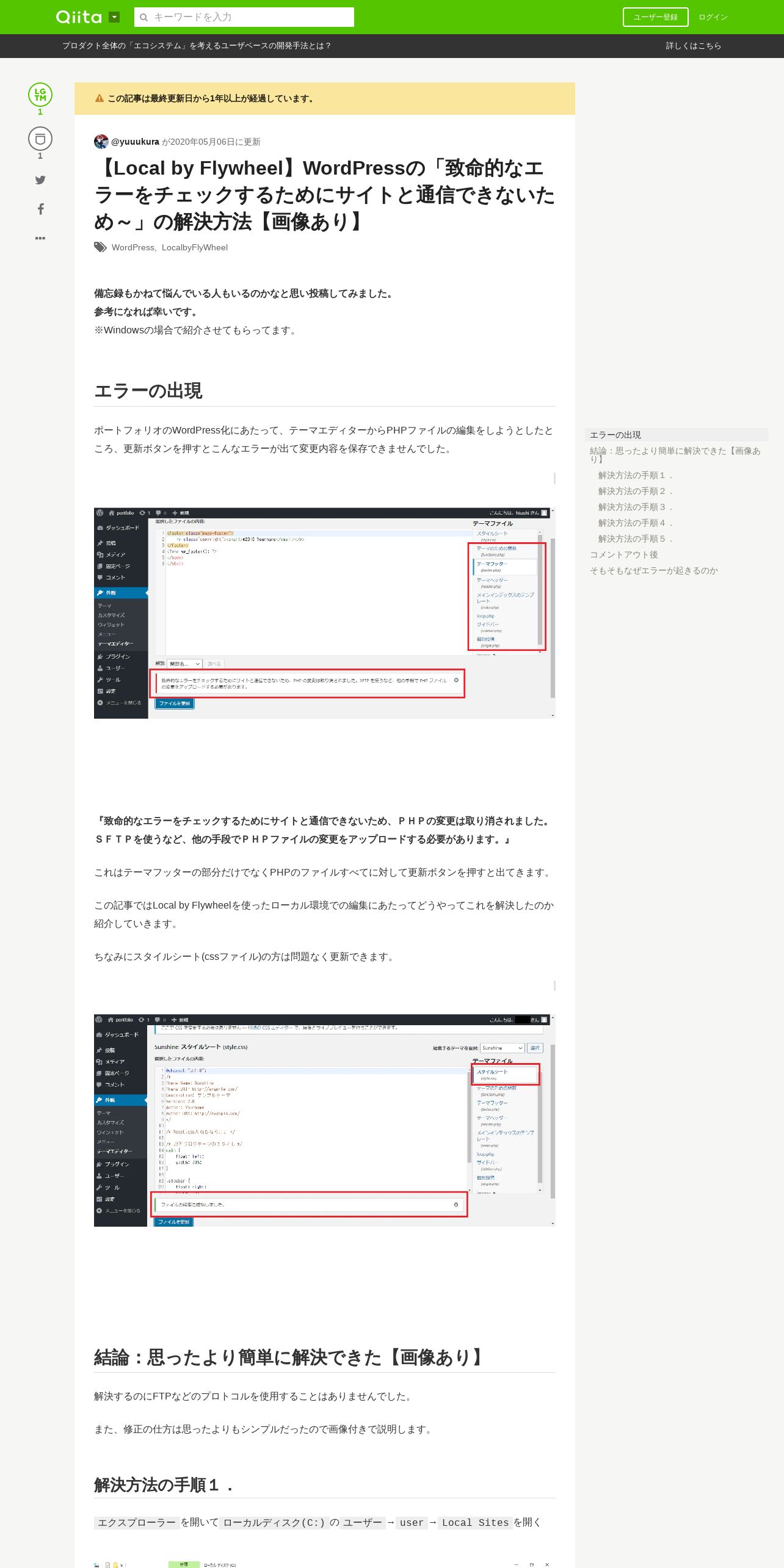Jump to 結論 section in table of contents

pyautogui.click(x=675, y=455)
